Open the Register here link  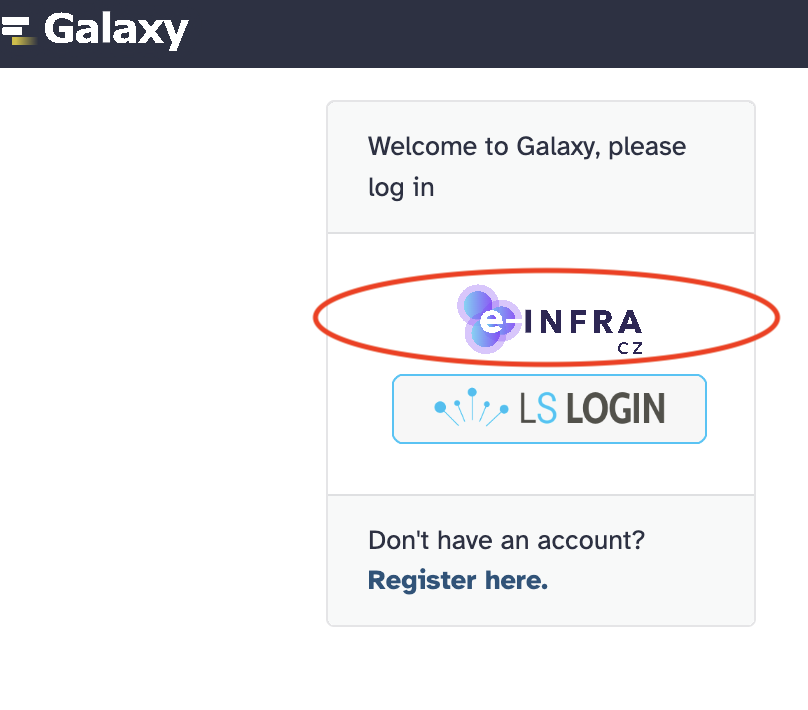(x=457, y=580)
